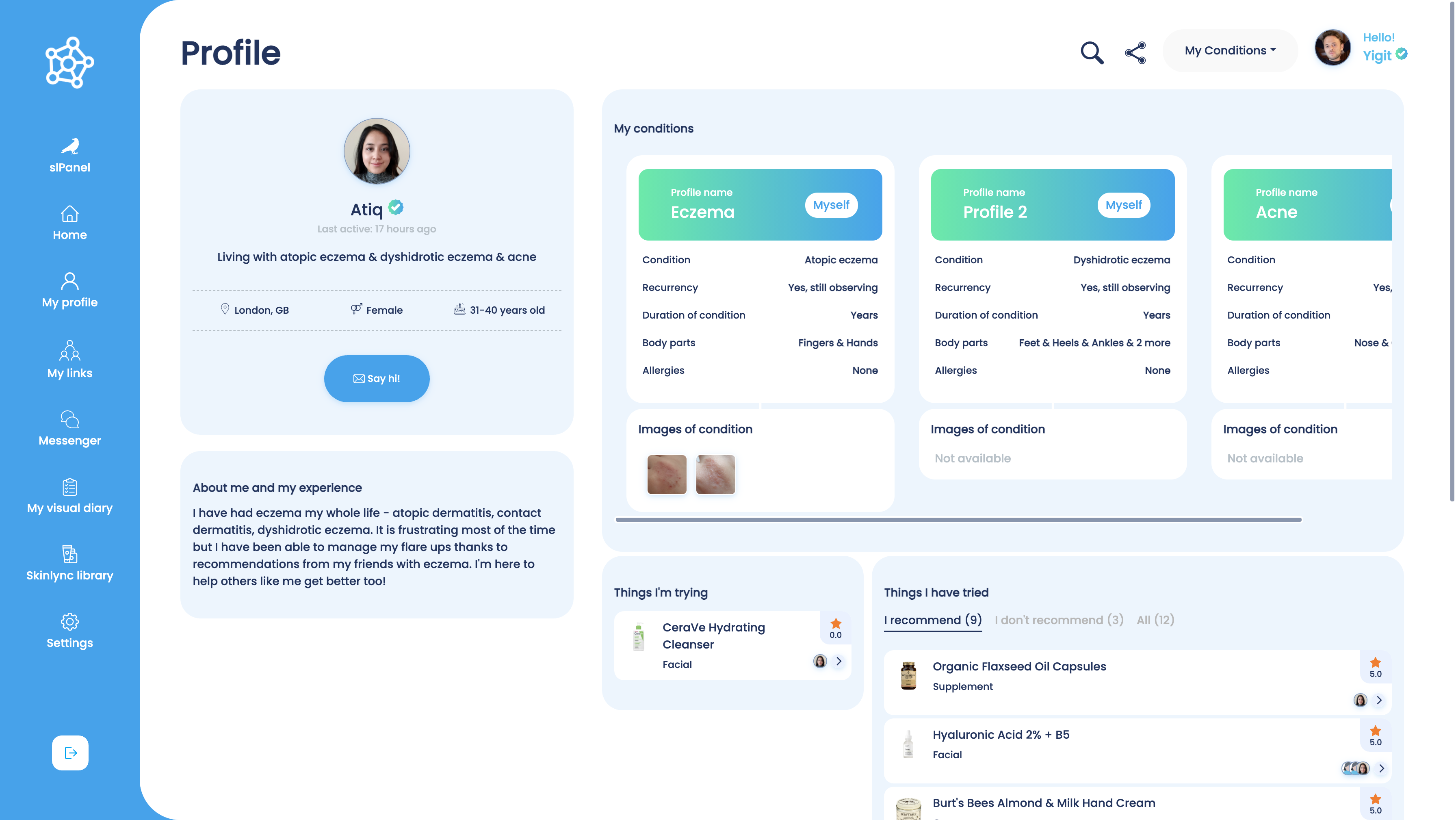This screenshot has width=1456, height=820.
Task: Expand the My Conditions dropdown
Action: pyautogui.click(x=1230, y=50)
